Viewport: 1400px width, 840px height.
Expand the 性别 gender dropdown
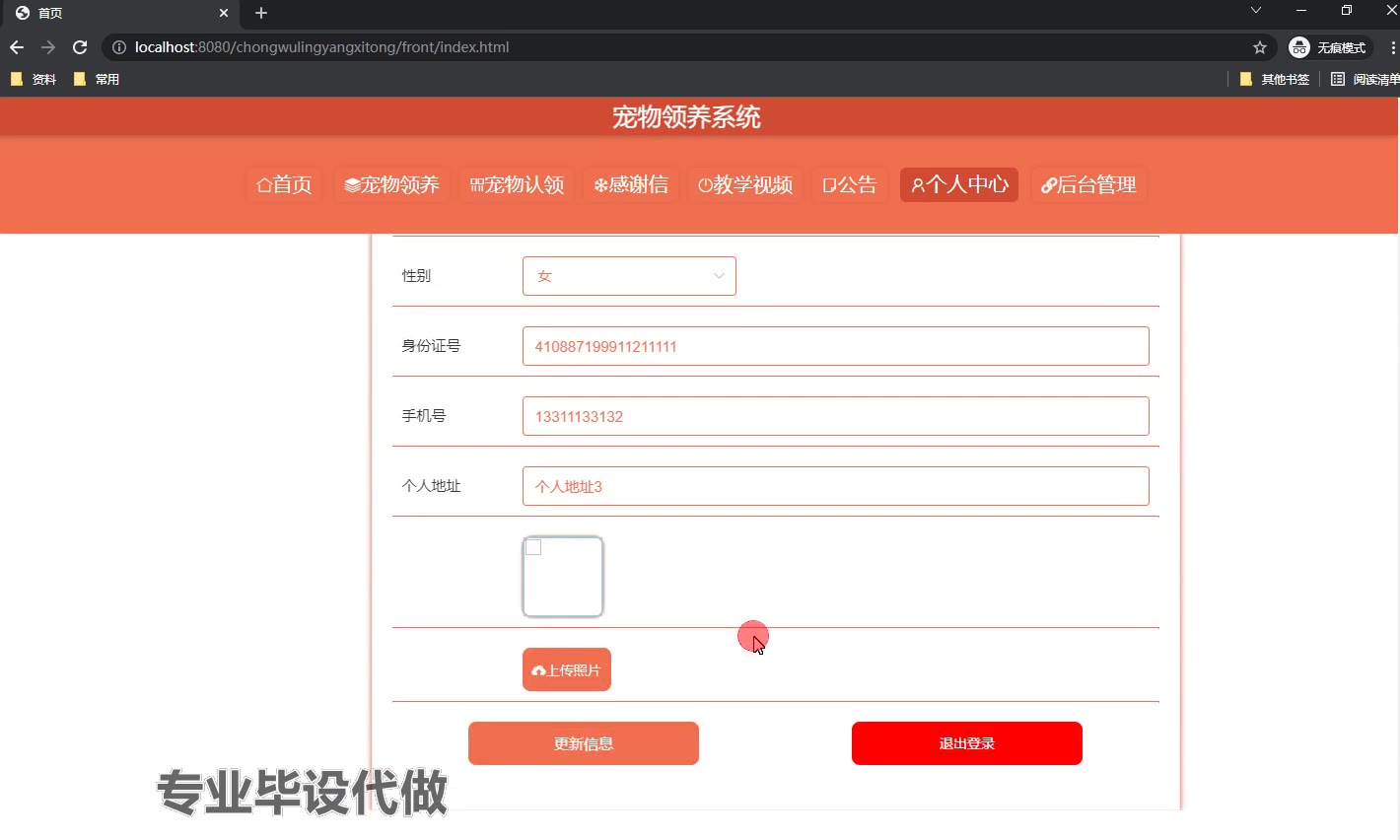tap(629, 276)
